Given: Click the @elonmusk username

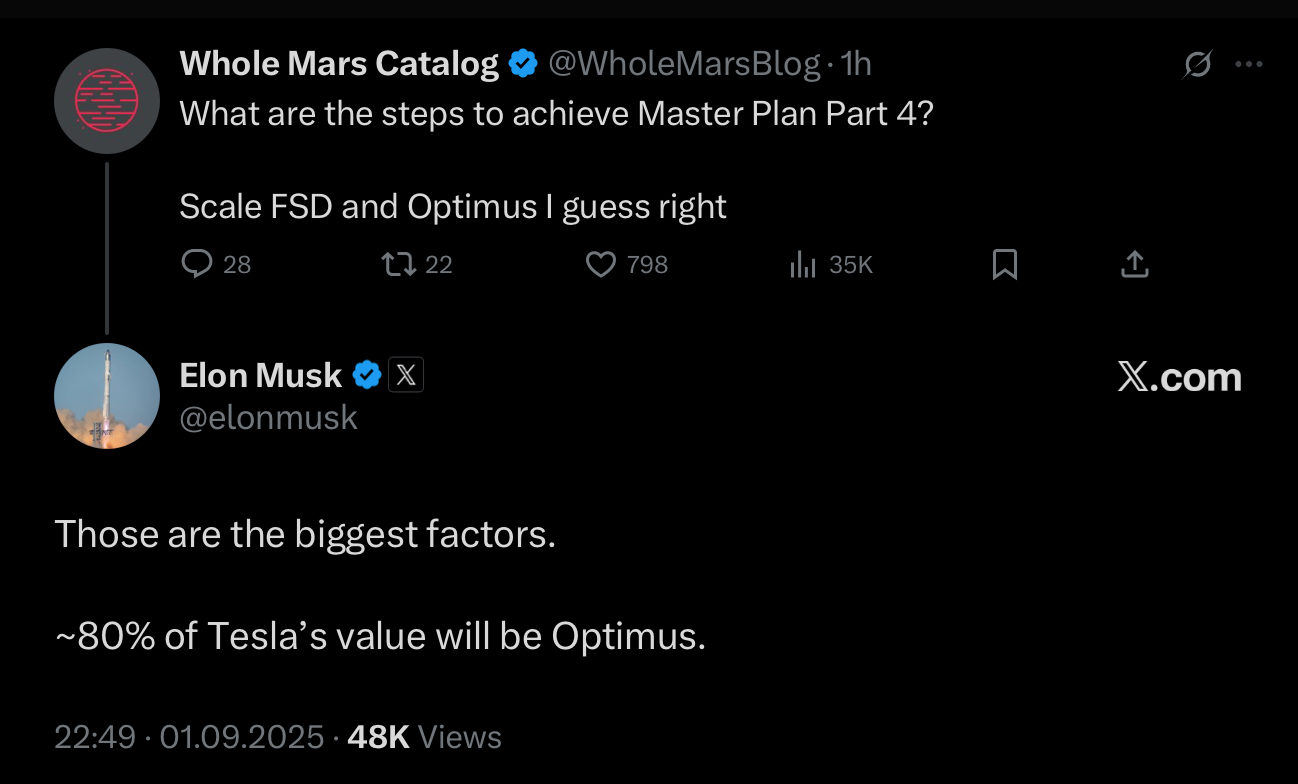Looking at the screenshot, I should pyautogui.click(x=268, y=417).
